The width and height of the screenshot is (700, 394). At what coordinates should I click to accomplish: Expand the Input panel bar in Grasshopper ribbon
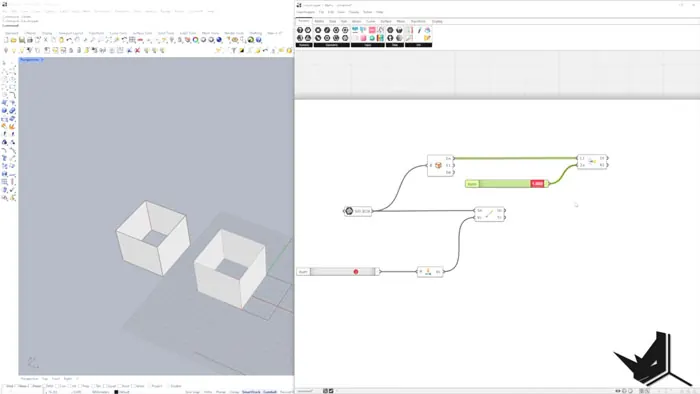tap(368, 45)
